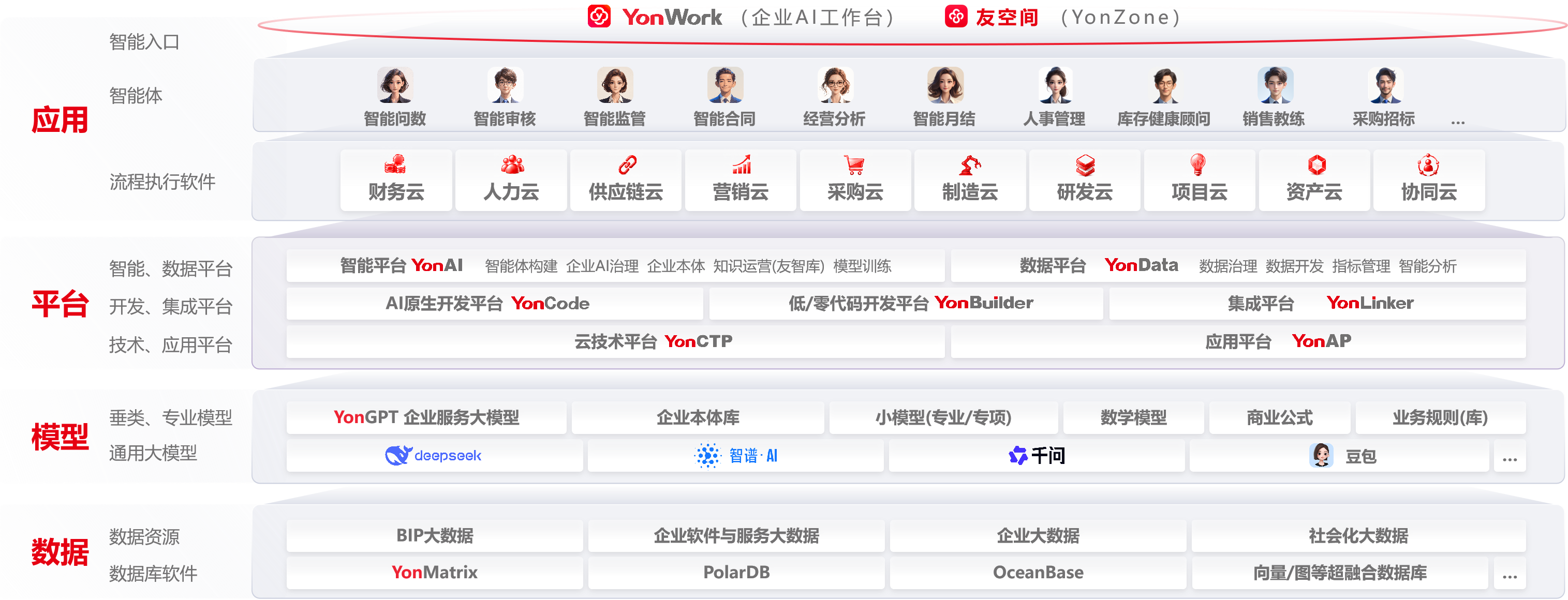This screenshot has width=1568, height=600.
Task: Click the PolarDB database card
Action: pos(736,573)
